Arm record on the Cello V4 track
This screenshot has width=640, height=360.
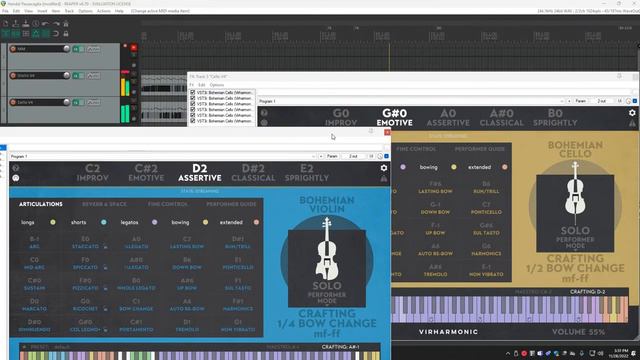point(13,102)
